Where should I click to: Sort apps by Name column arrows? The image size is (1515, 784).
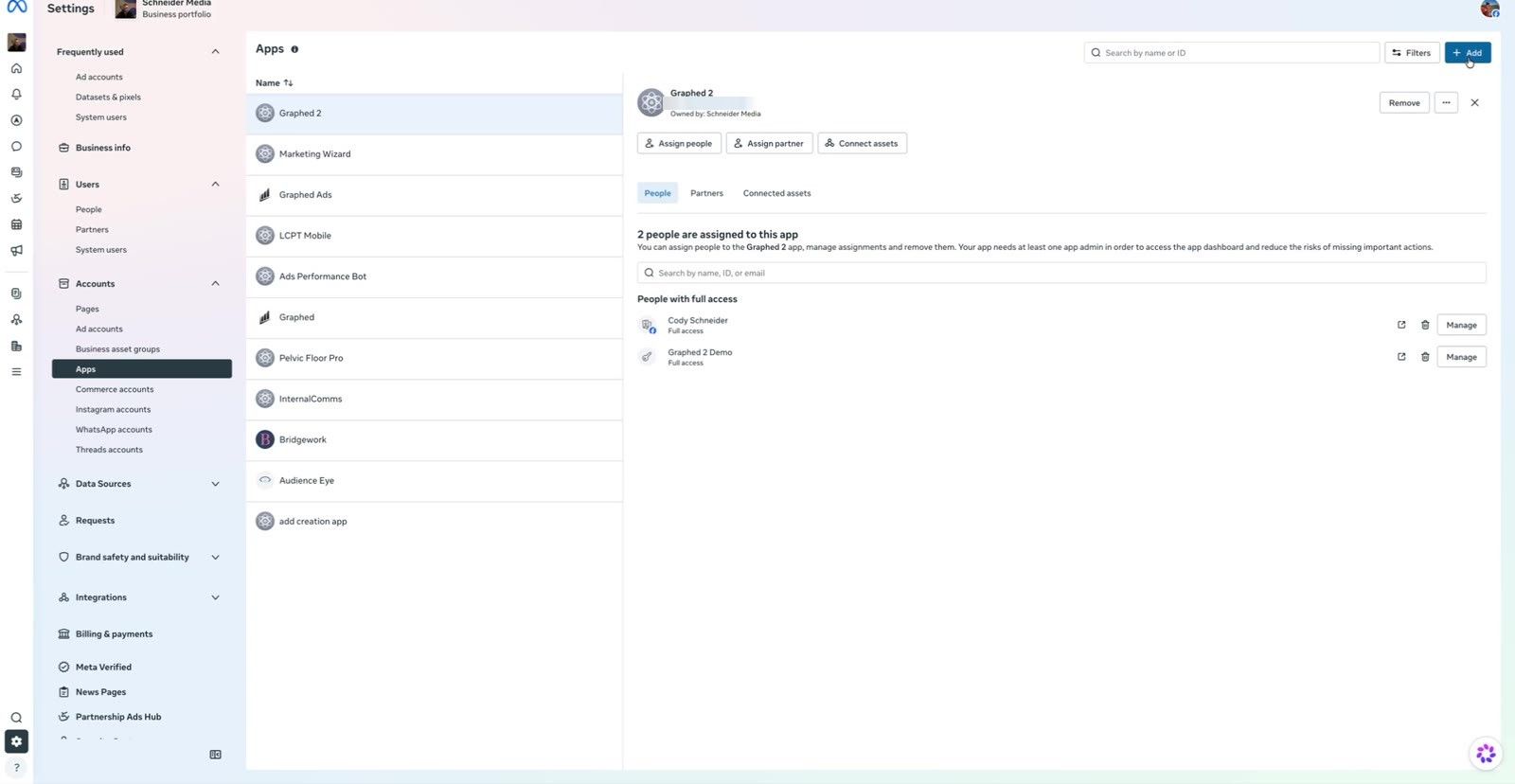tap(289, 83)
